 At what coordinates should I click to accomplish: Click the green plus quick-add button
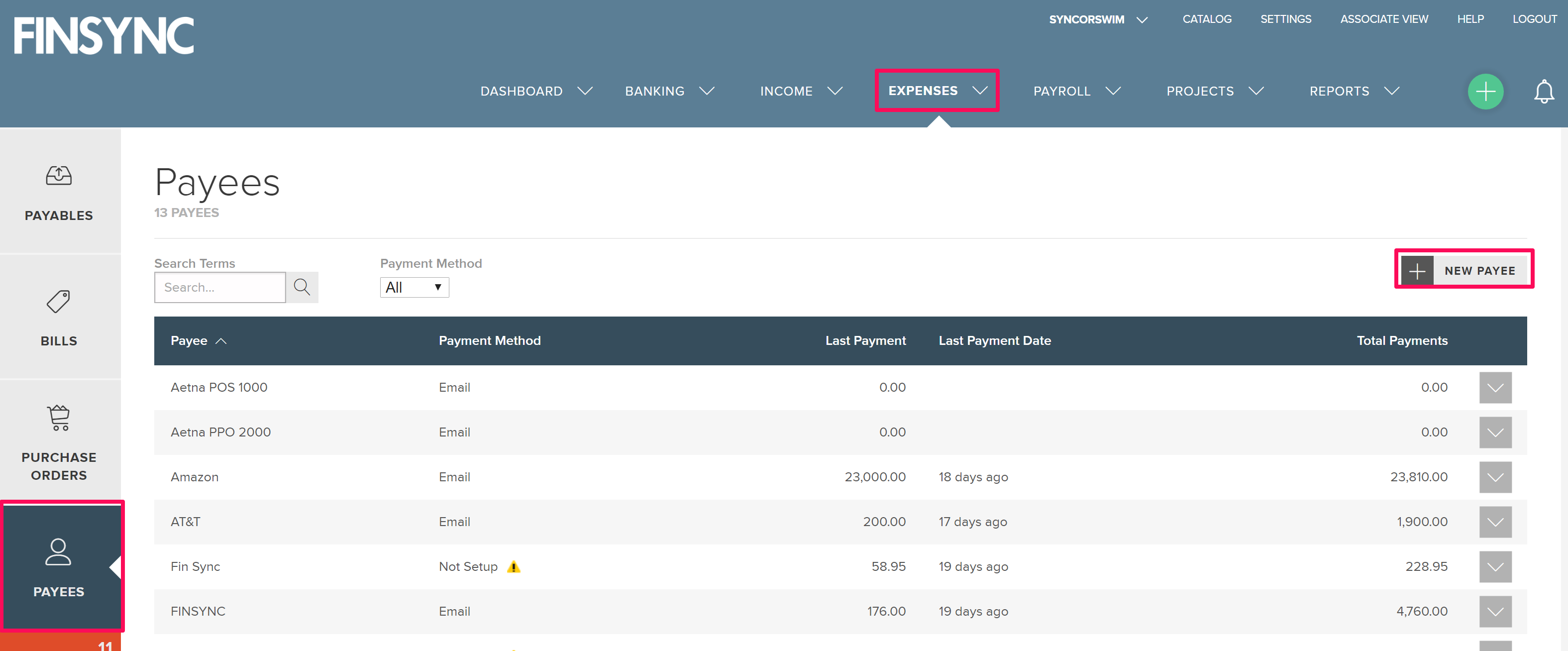tap(1485, 92)
